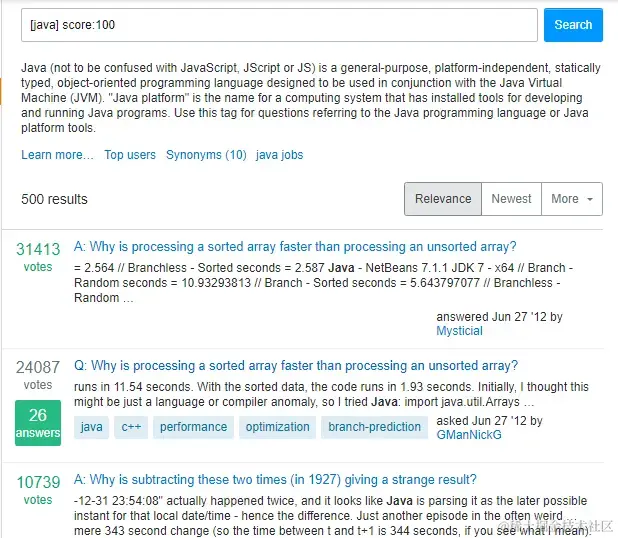Select the optimization tag
The width and height of the screenshot is (618, 538).
pos(277,427)
